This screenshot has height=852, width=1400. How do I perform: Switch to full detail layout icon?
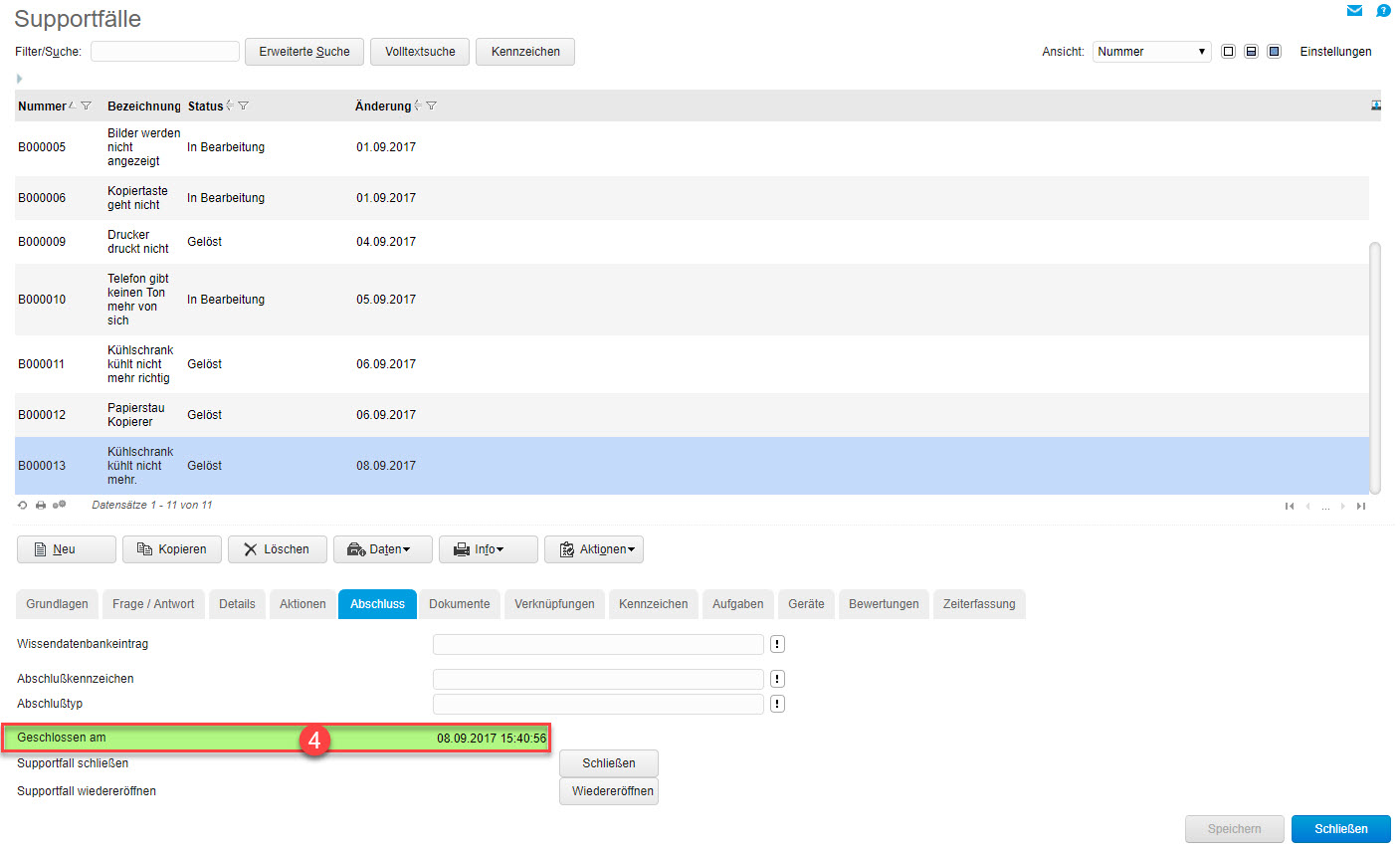pyautogui.click(x=1274, y=52)
